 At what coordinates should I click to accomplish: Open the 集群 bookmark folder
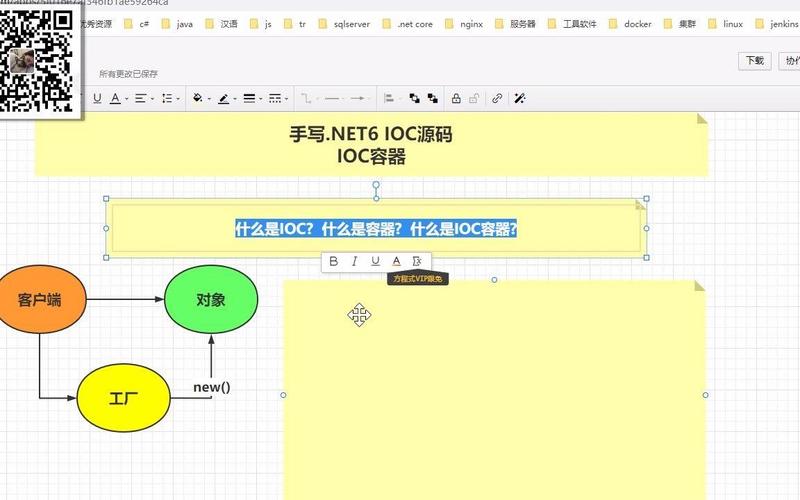tap(680, 24)
